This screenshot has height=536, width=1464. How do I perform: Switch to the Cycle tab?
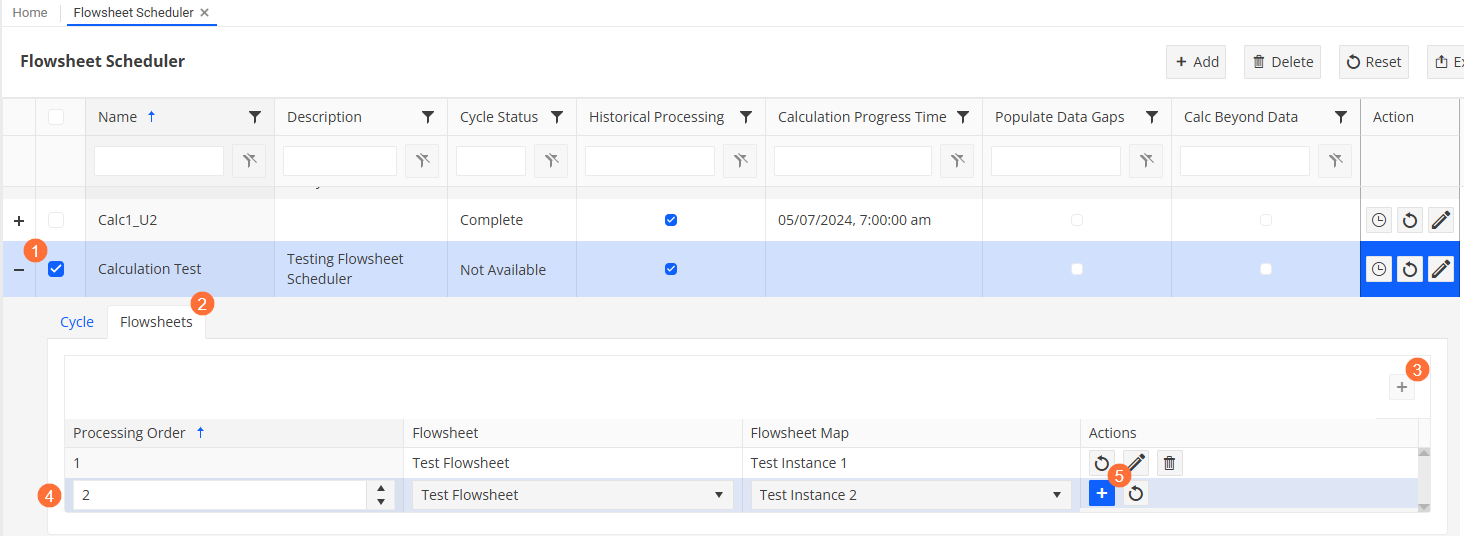click(x=77, y=322)
